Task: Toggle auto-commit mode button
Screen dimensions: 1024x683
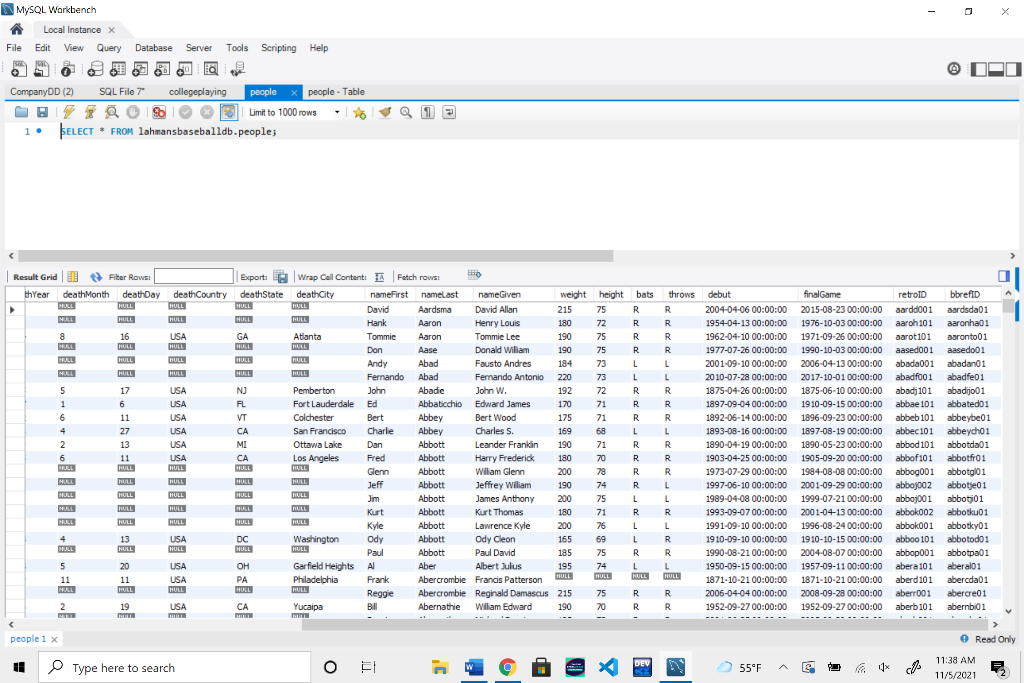Action: (229, 112)
